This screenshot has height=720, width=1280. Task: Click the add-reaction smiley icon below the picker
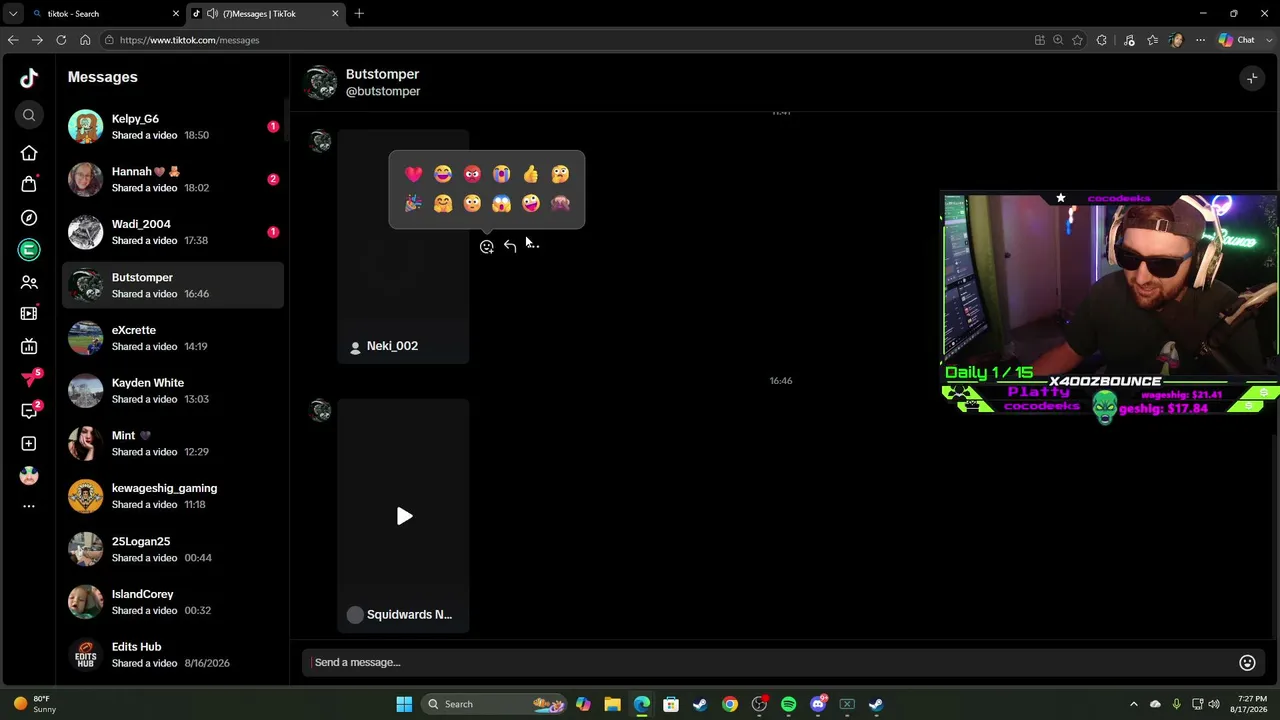coord(487,246)
